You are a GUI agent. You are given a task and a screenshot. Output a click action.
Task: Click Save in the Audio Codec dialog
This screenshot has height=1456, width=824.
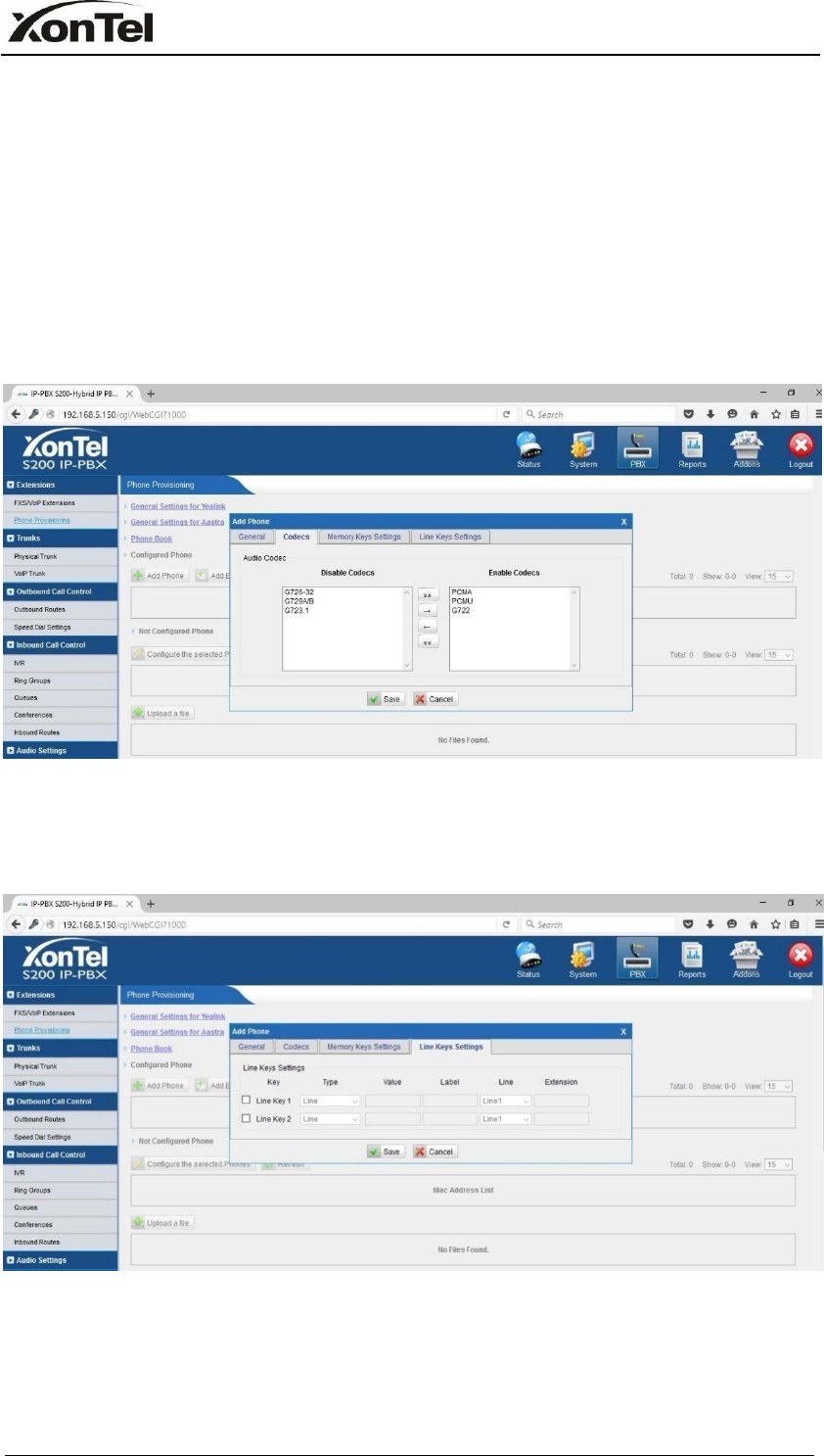385,699
